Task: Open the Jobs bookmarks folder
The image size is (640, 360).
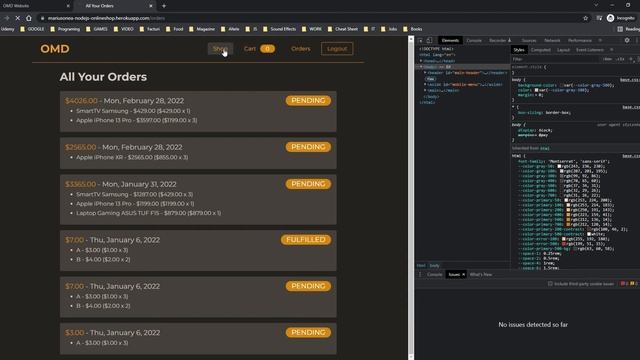Action: (x=389, y=29)
